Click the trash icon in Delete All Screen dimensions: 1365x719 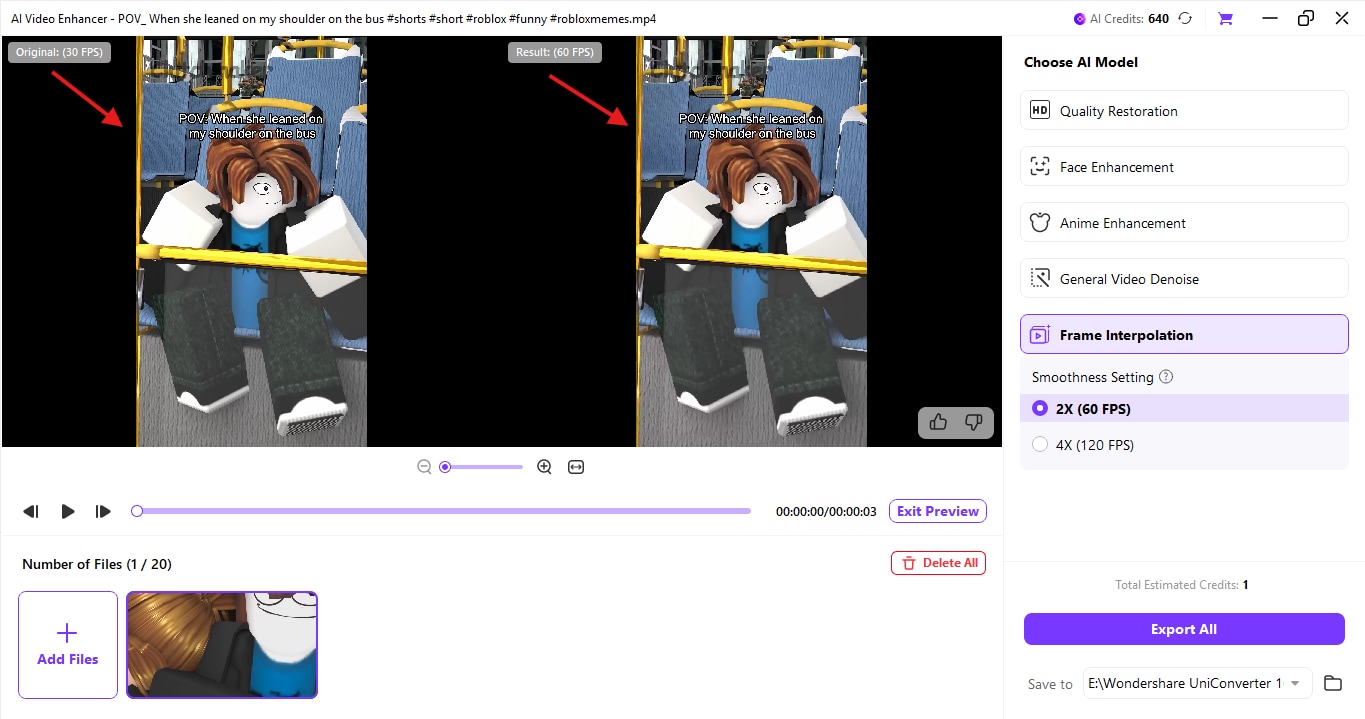point(909,563)
